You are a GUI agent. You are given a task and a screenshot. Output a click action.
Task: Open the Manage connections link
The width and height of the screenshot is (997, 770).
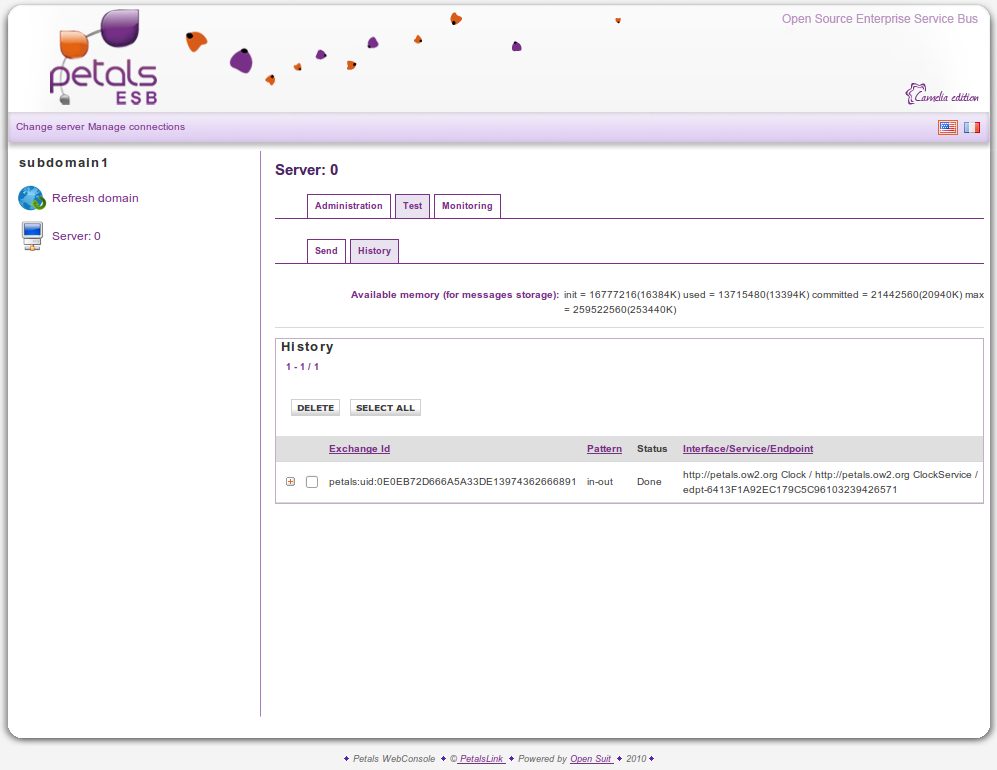[x=136, y=127]
